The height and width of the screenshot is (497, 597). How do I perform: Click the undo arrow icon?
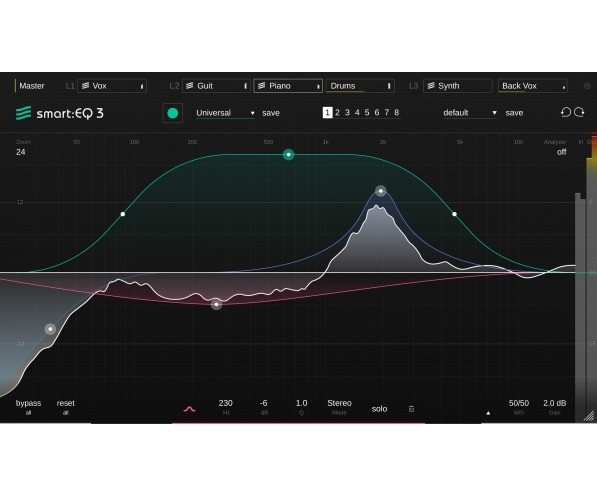[x=566, y=112]
